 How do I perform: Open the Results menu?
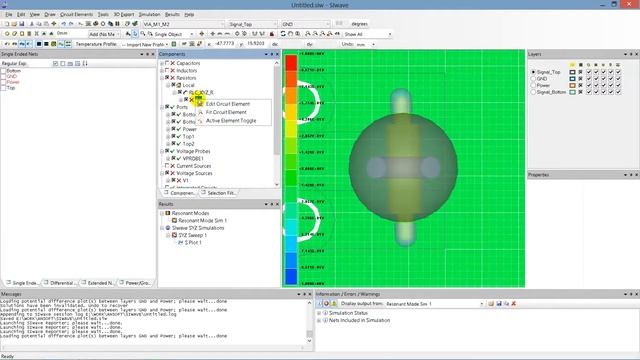click(172, 14)
